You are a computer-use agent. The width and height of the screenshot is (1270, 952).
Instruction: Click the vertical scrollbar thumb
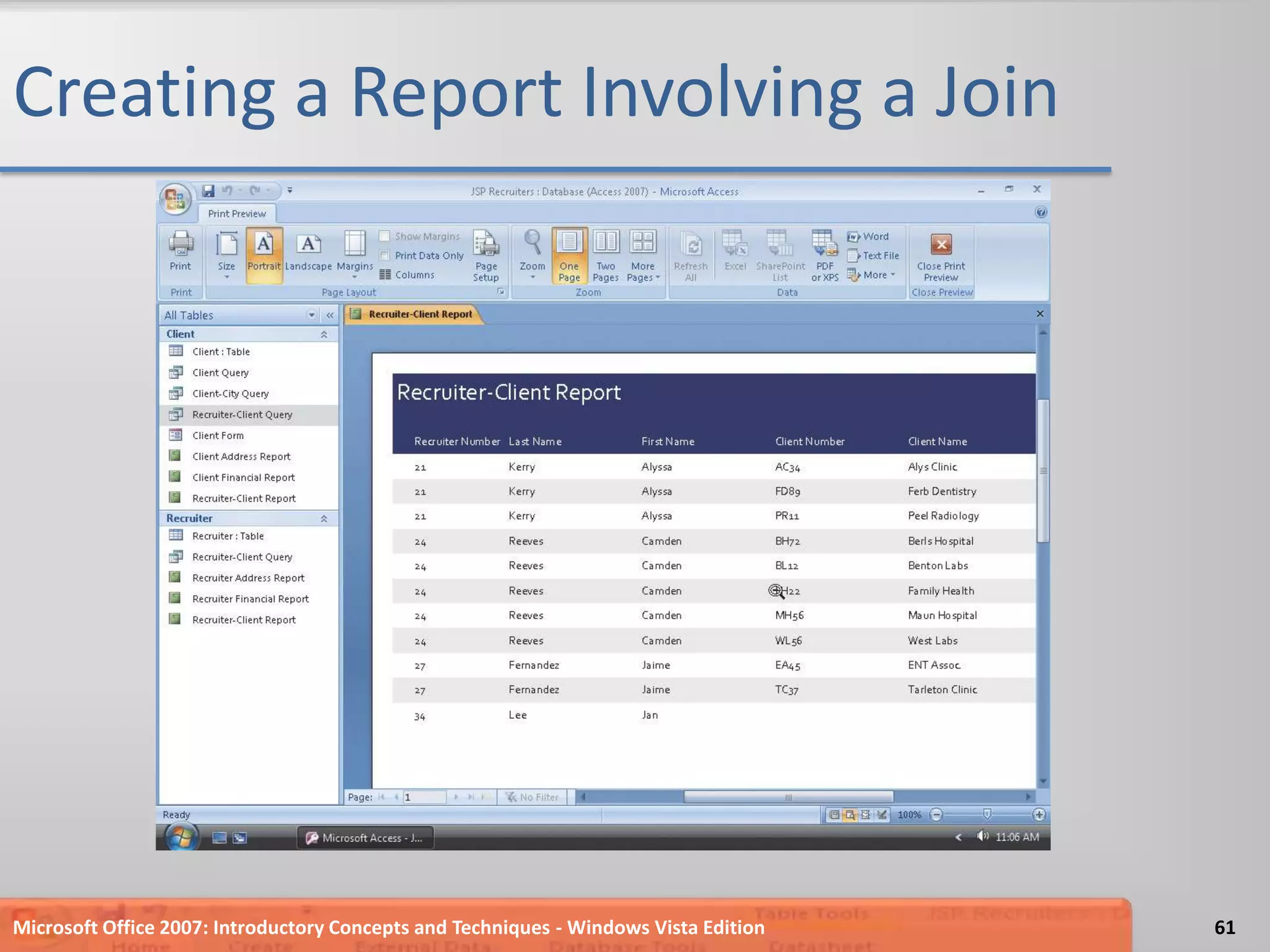click(1043, 471)
